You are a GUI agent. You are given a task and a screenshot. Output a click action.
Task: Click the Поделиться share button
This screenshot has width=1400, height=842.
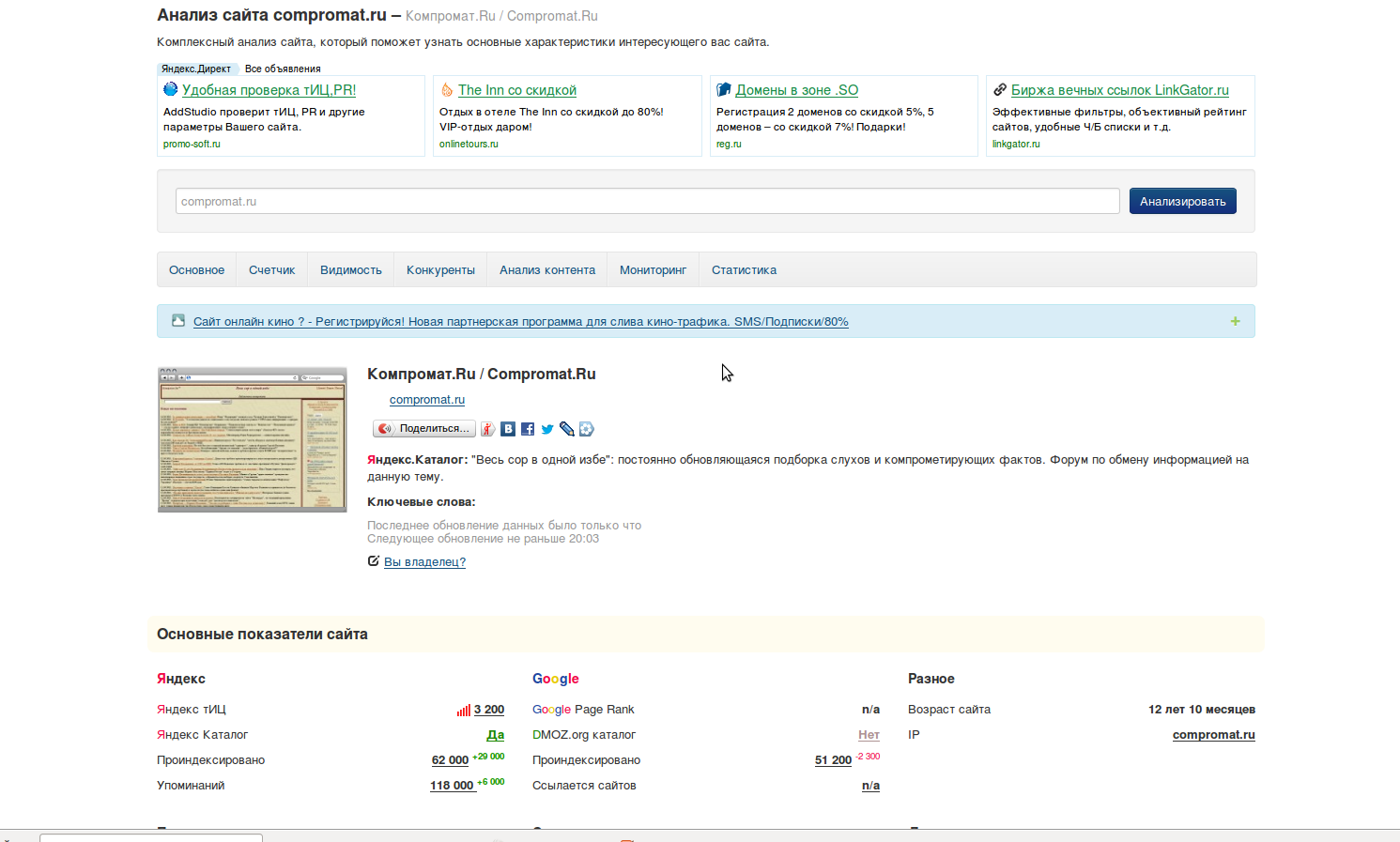pyautogui.click(x=424, y=429)
